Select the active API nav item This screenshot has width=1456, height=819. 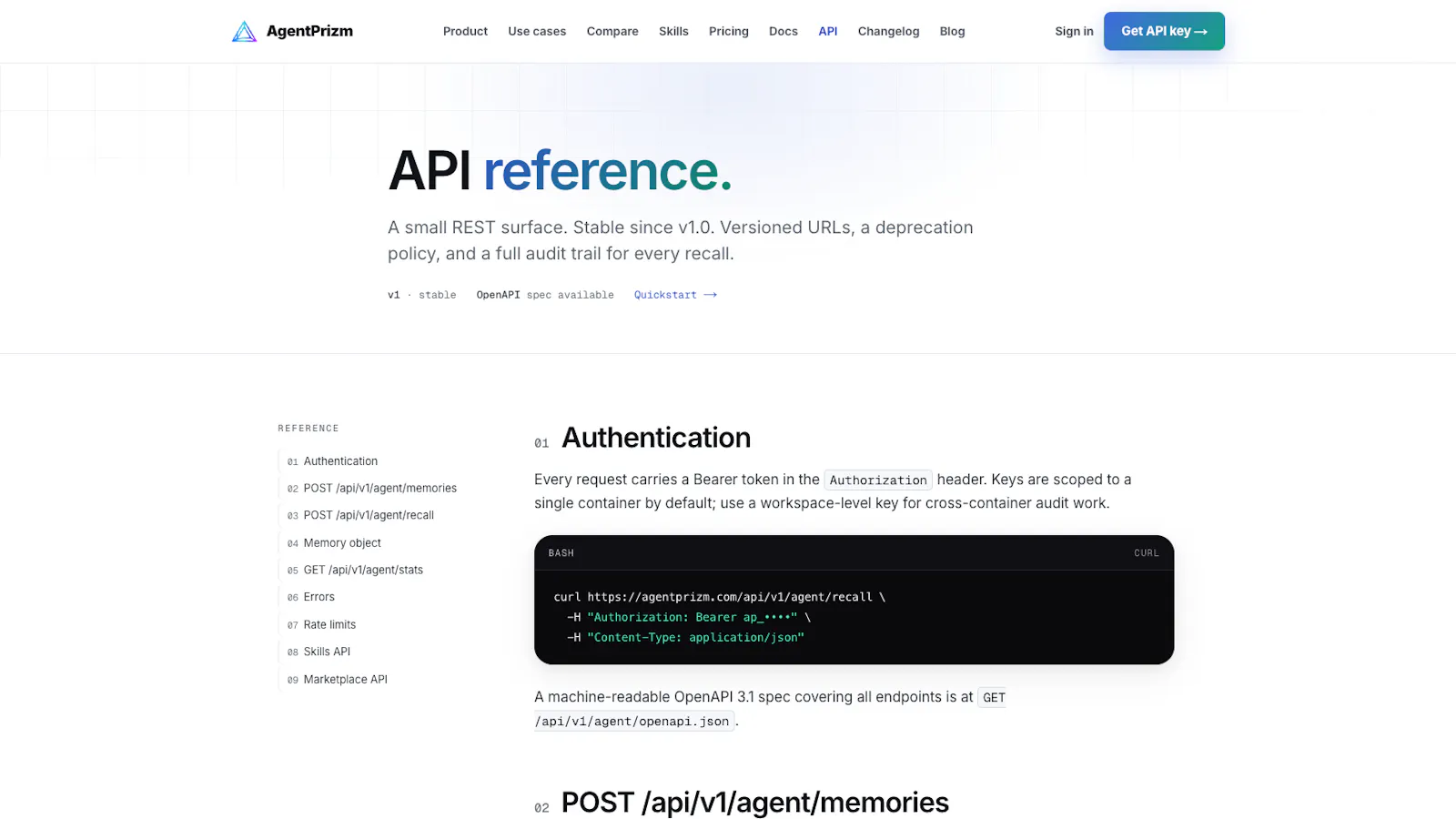point(828,31)
